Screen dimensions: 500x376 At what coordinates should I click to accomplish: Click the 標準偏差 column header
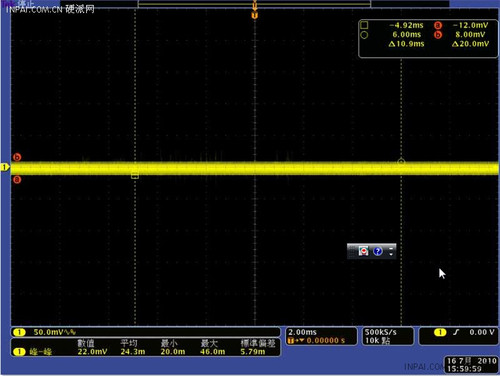click(x=258, y=343)
